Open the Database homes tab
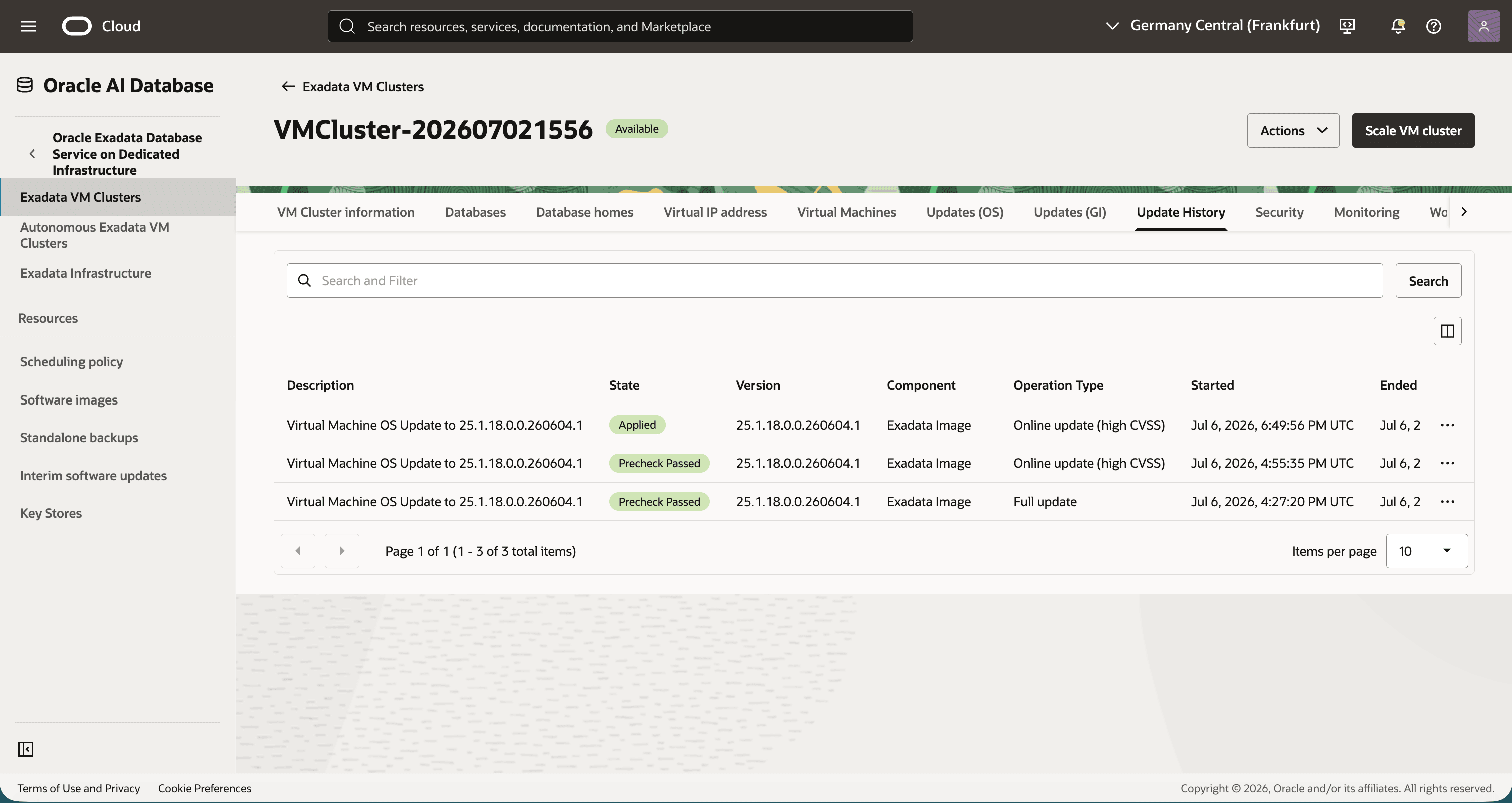Viewport: 1512px width, 803px height. tap(585, 212)
